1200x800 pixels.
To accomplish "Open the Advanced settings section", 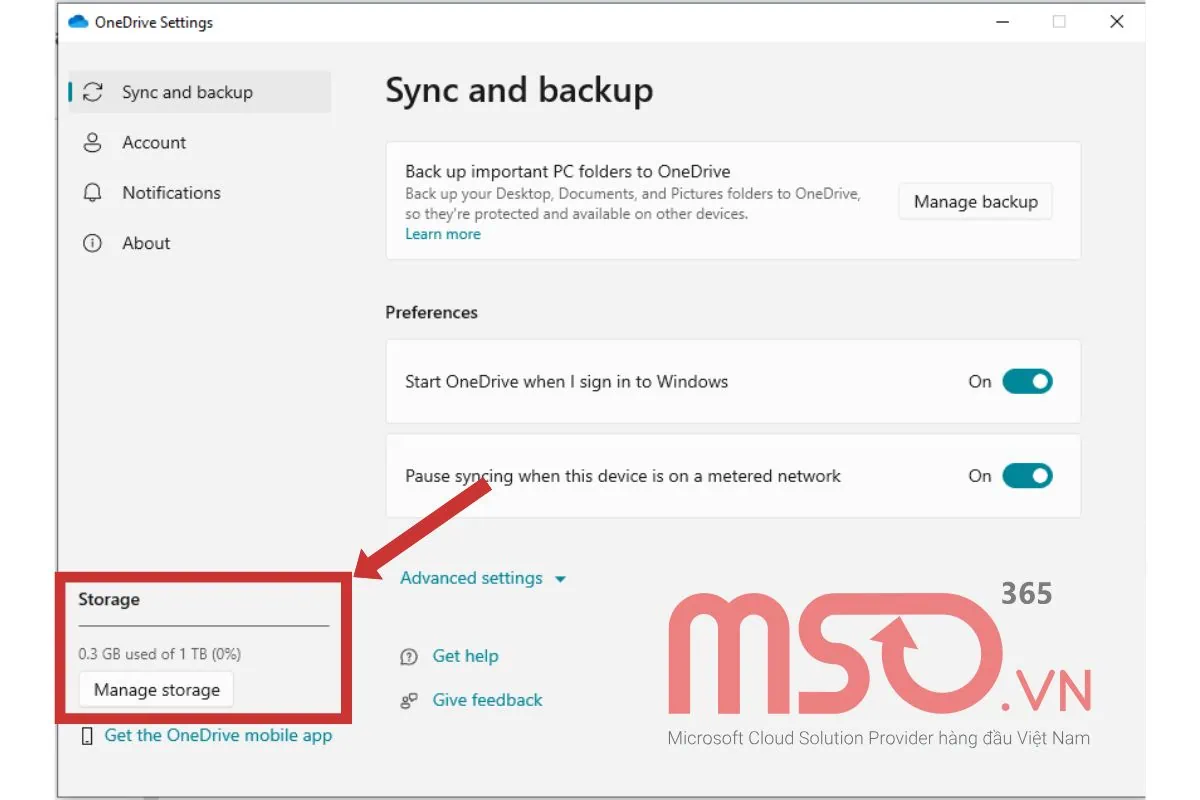I will (471, 578).
